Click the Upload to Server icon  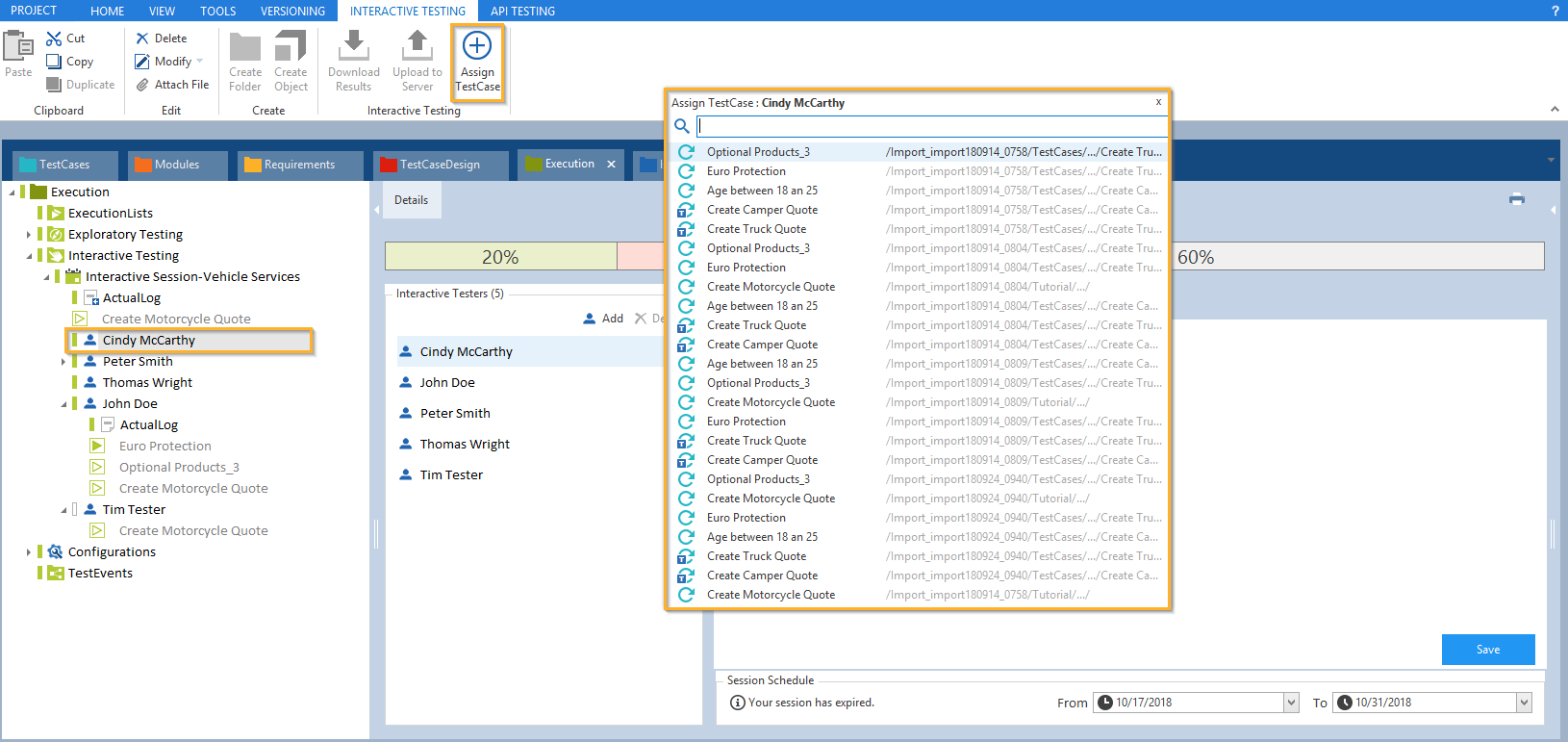(417, 45)
